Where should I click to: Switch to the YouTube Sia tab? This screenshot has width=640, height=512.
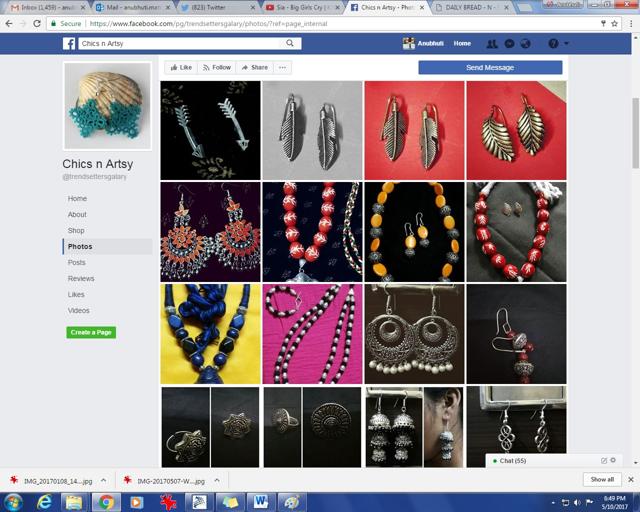[302, 7]
